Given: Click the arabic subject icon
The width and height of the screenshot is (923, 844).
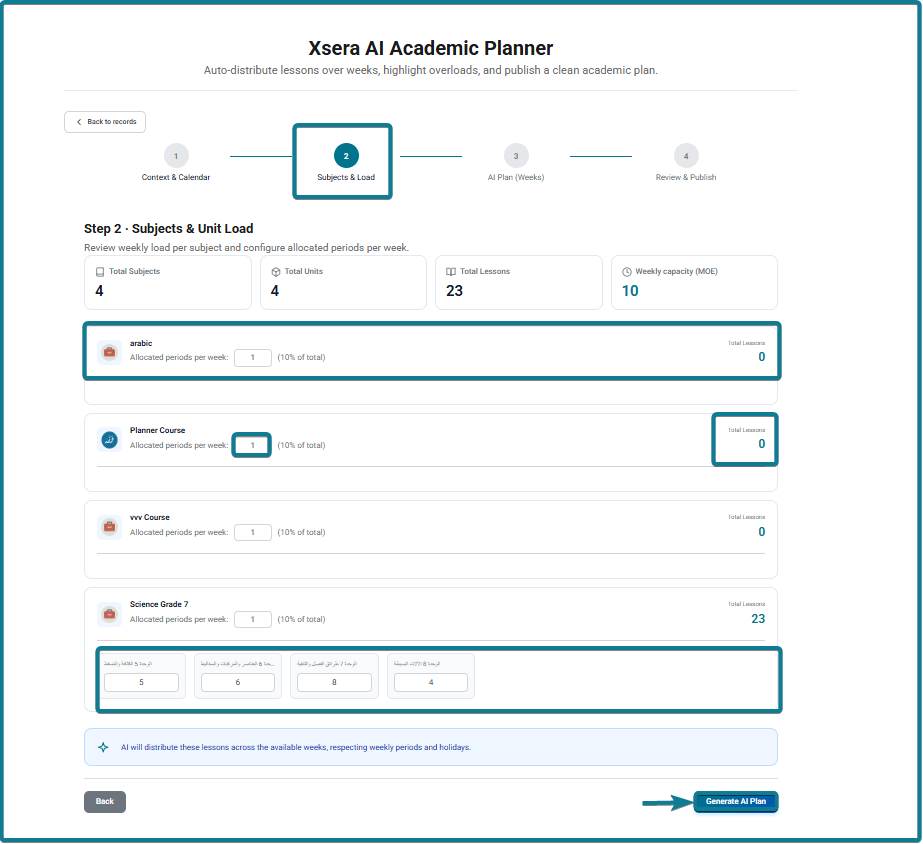Looking at the screenshot, I should pos(109,353).
